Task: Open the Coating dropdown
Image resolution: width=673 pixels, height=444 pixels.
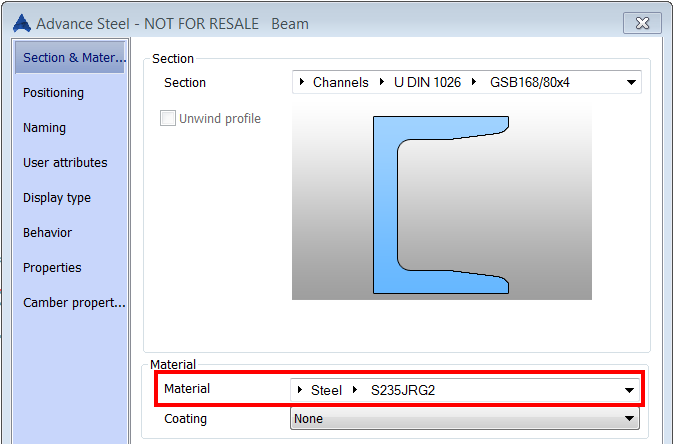Action: coord(465,418)
